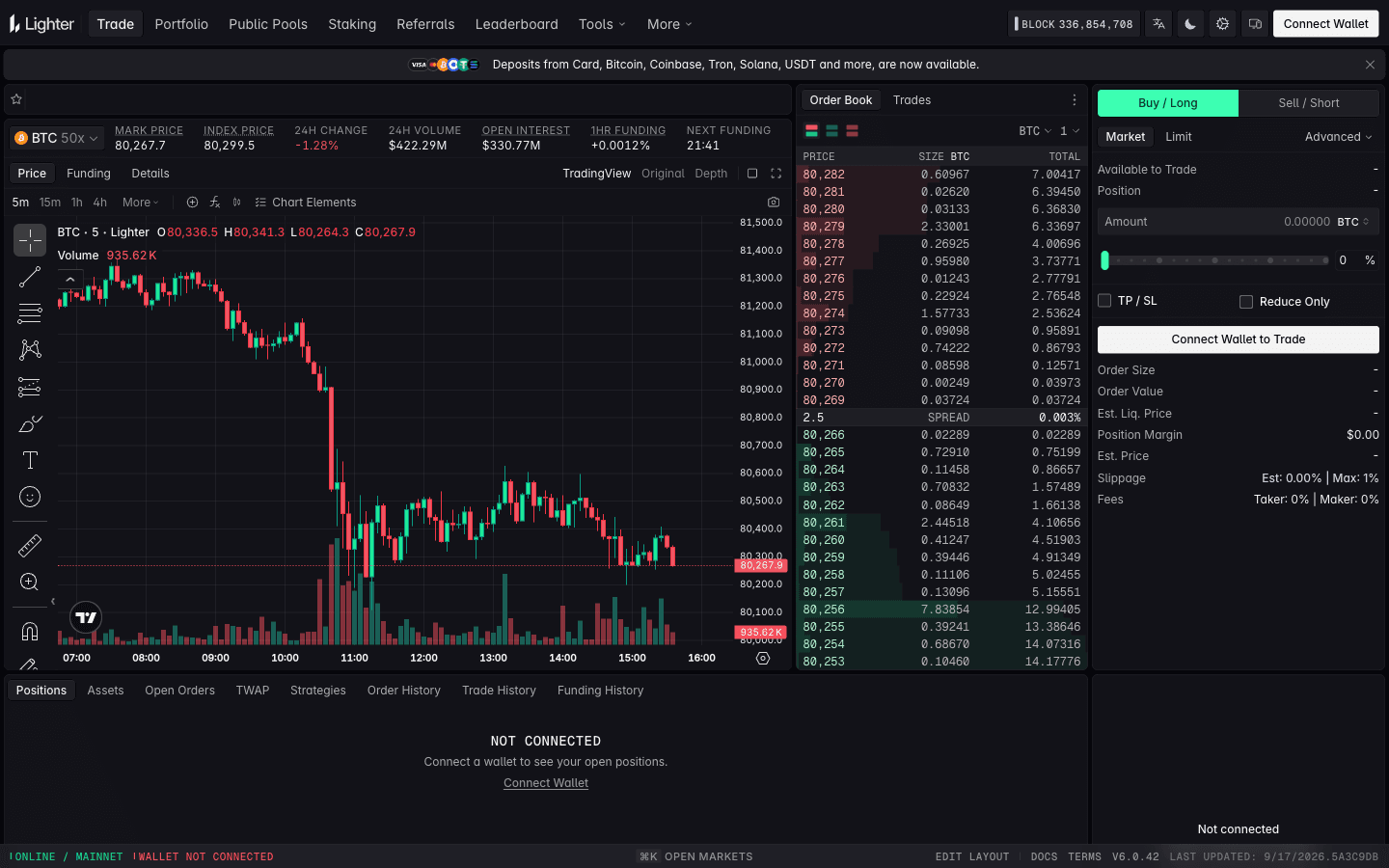Activate the chart zoom-in tool
Image resolution: width=1389 pixels, height=868 pixels.
click(x=30, y=582)
